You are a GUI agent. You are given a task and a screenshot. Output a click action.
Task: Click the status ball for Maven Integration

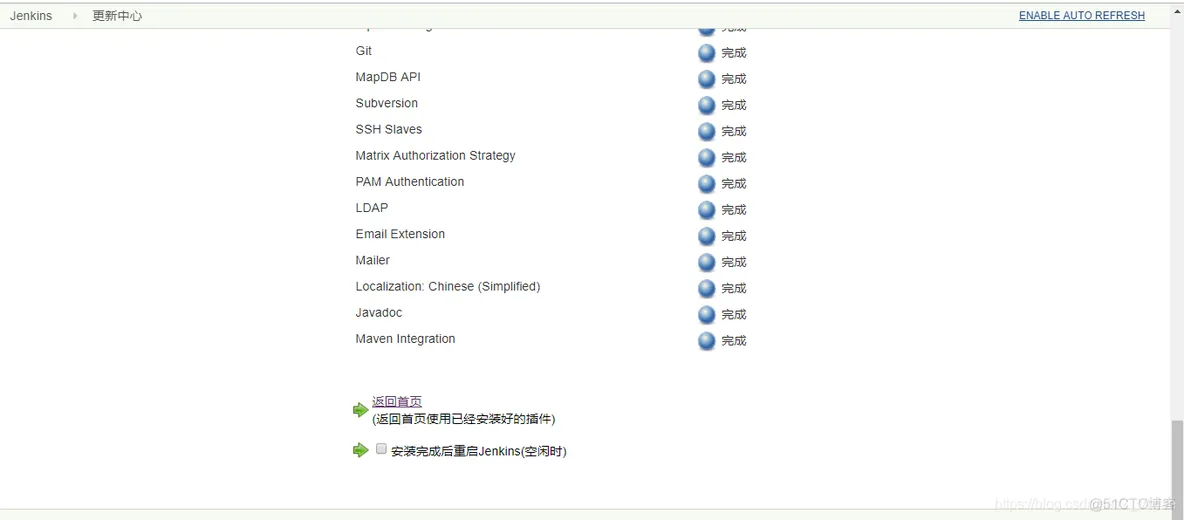(706, 341)
